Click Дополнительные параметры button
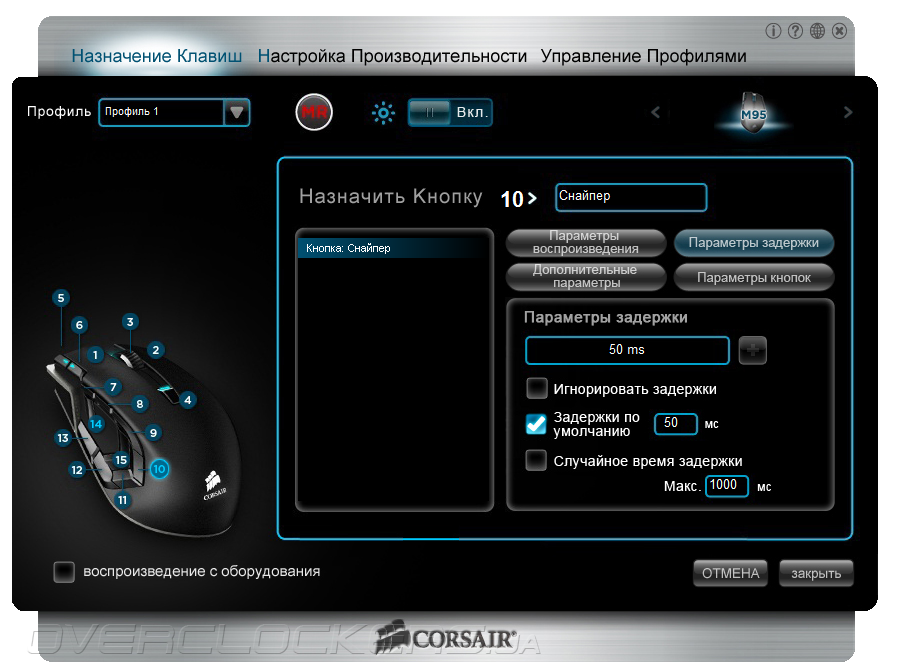Screen dimensions: 897x672 [586, 277]
